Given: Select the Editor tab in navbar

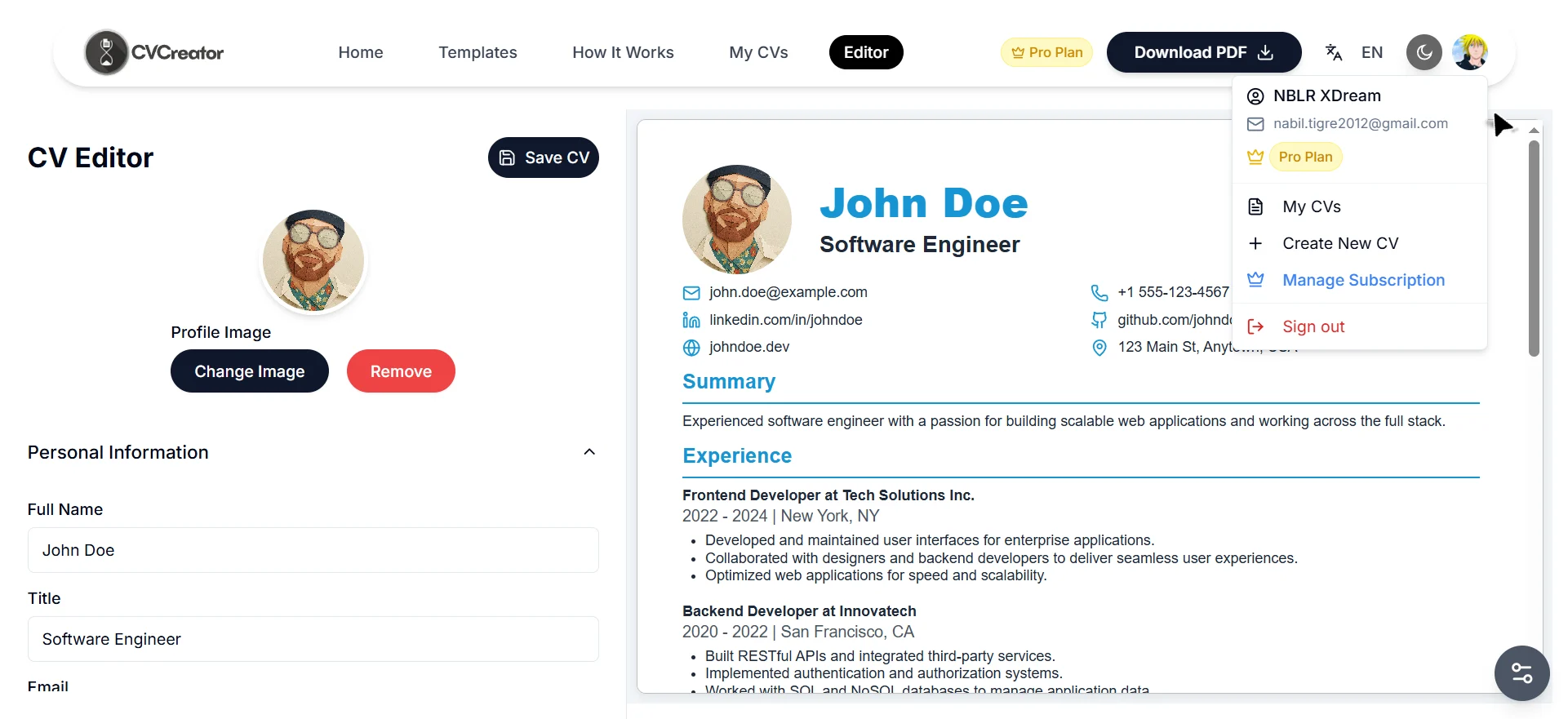Looking at the screenshot, I should (866, 52).
